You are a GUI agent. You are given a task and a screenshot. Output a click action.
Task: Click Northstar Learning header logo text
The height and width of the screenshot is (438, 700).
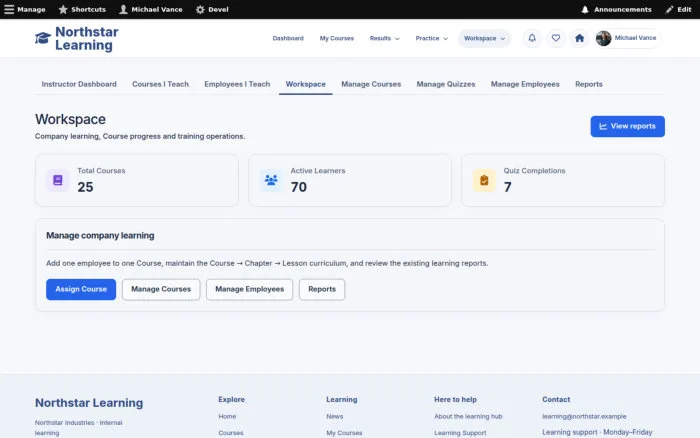click(87, 38)
